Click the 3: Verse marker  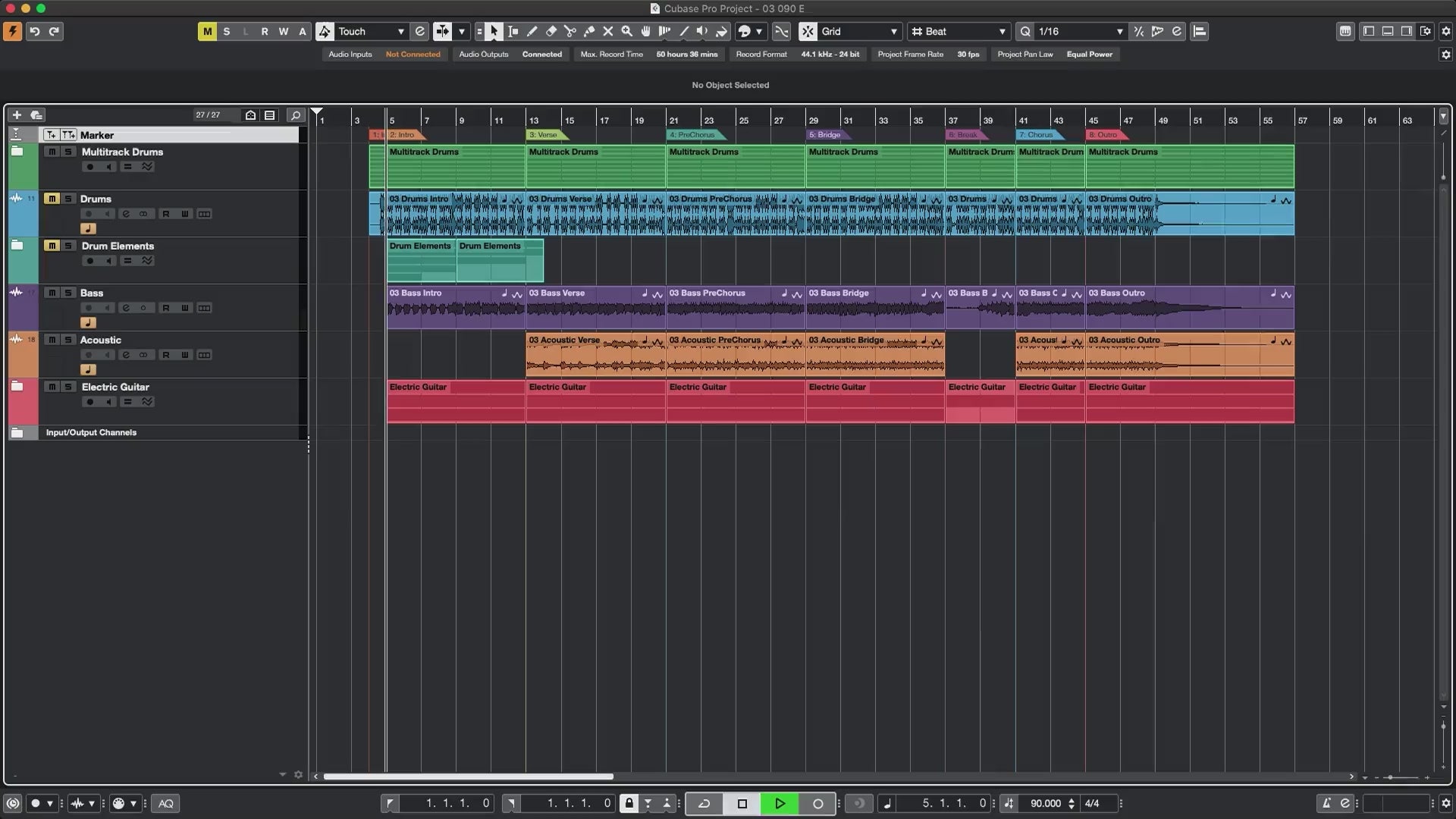pos(545,135)
